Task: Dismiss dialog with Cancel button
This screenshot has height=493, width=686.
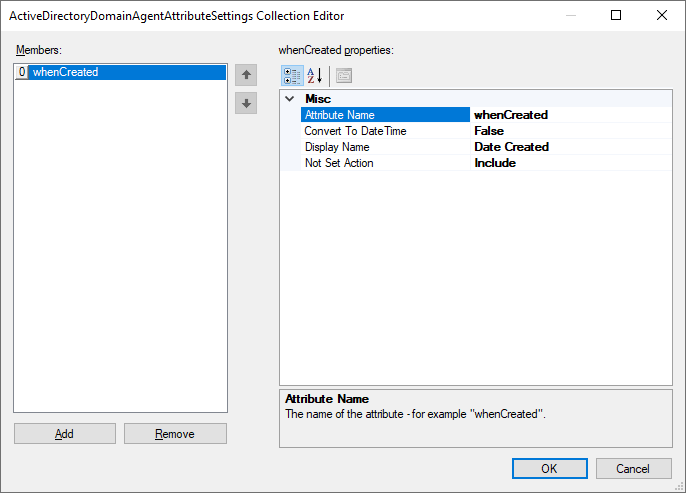Action: 633,468
